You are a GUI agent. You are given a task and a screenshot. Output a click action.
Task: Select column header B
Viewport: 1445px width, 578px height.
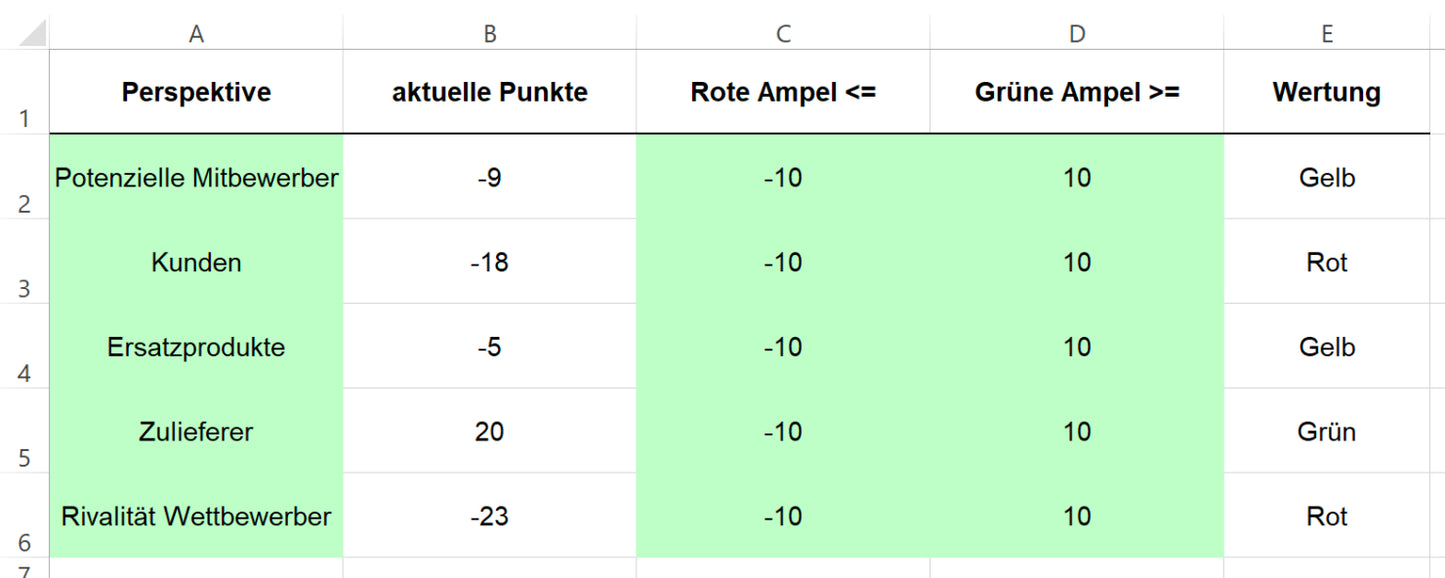pos(489,32)
